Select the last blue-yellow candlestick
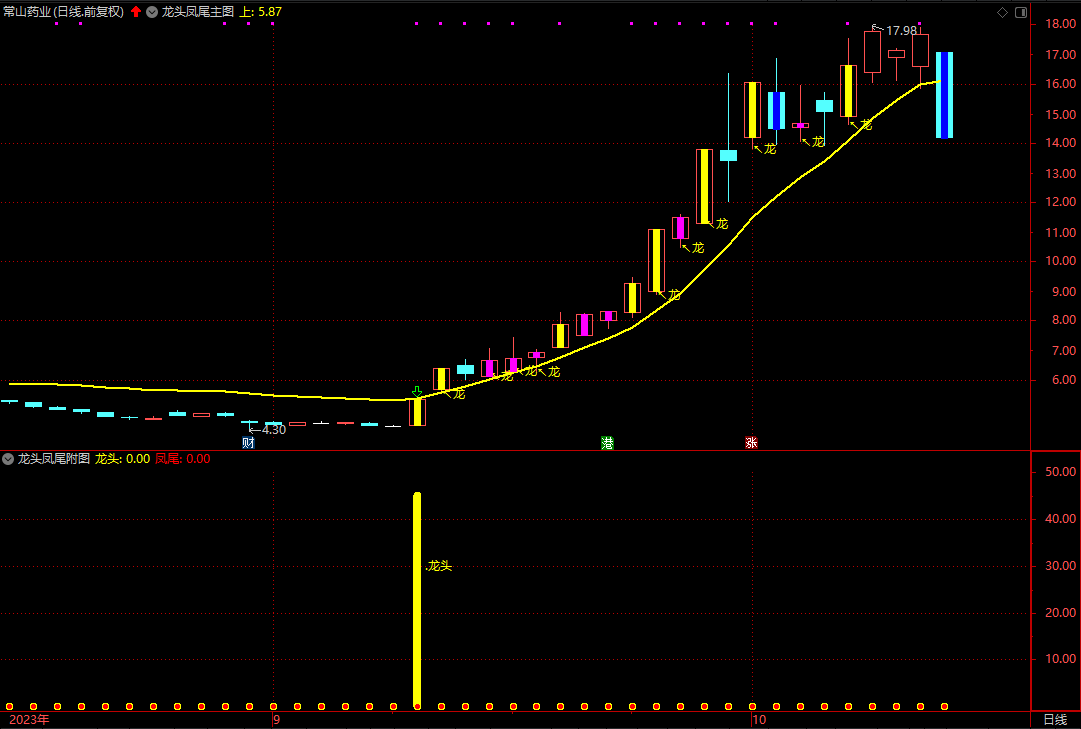 click(944, 95)
